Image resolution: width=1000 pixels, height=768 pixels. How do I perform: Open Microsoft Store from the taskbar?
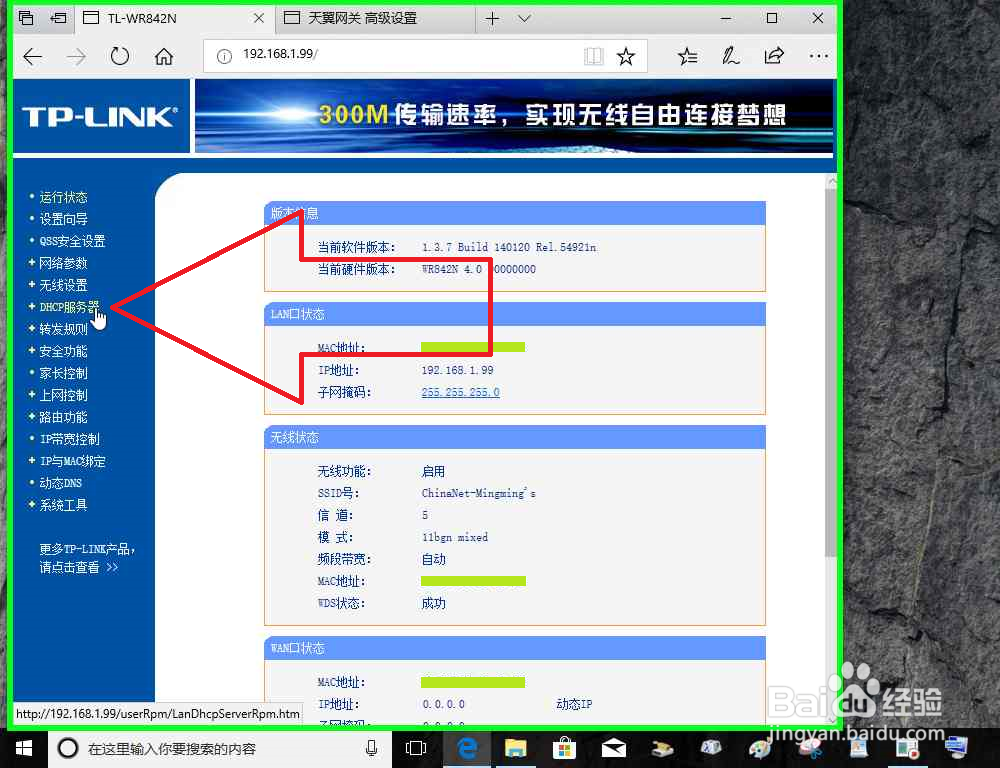coord(564,748)
